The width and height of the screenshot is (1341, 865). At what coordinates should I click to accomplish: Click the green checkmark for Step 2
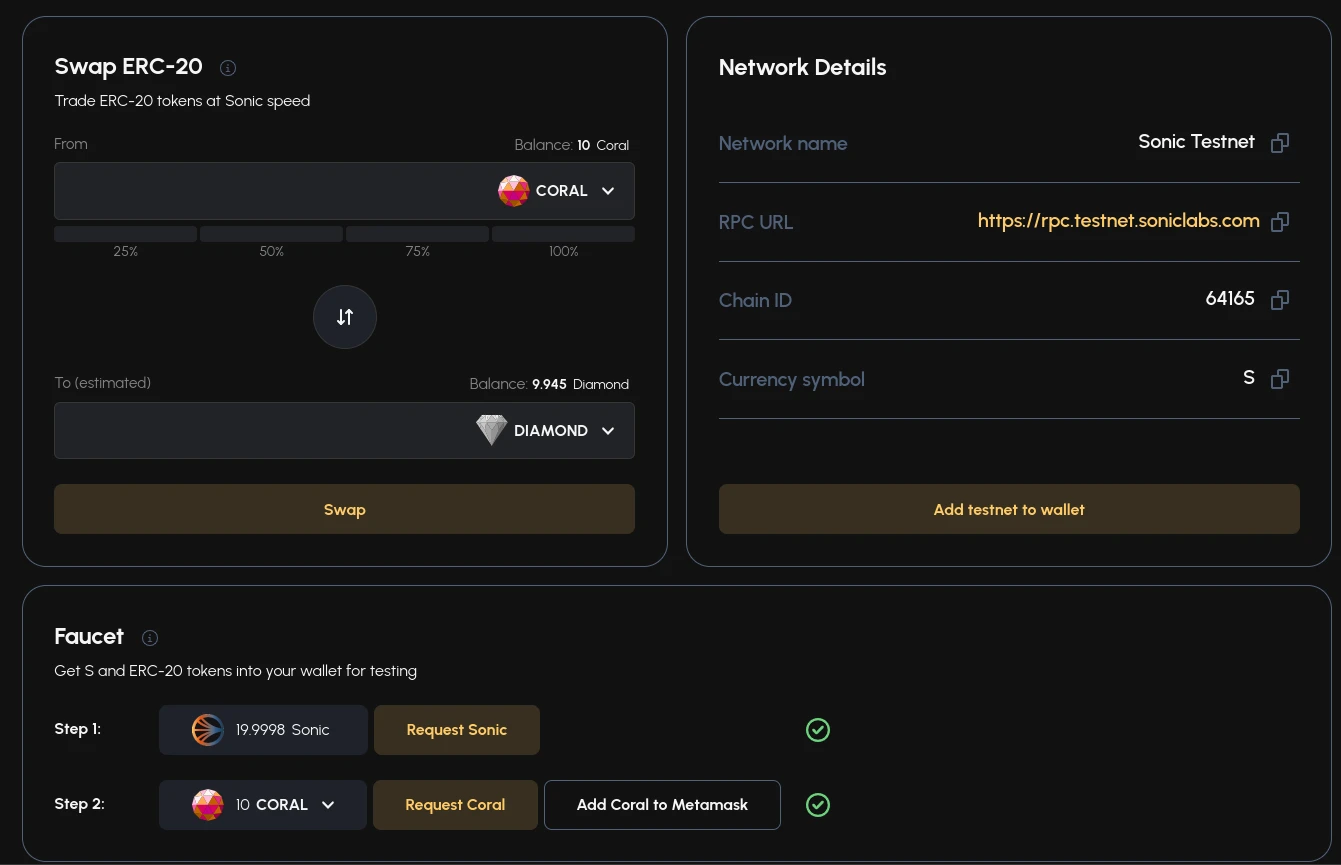818,805
